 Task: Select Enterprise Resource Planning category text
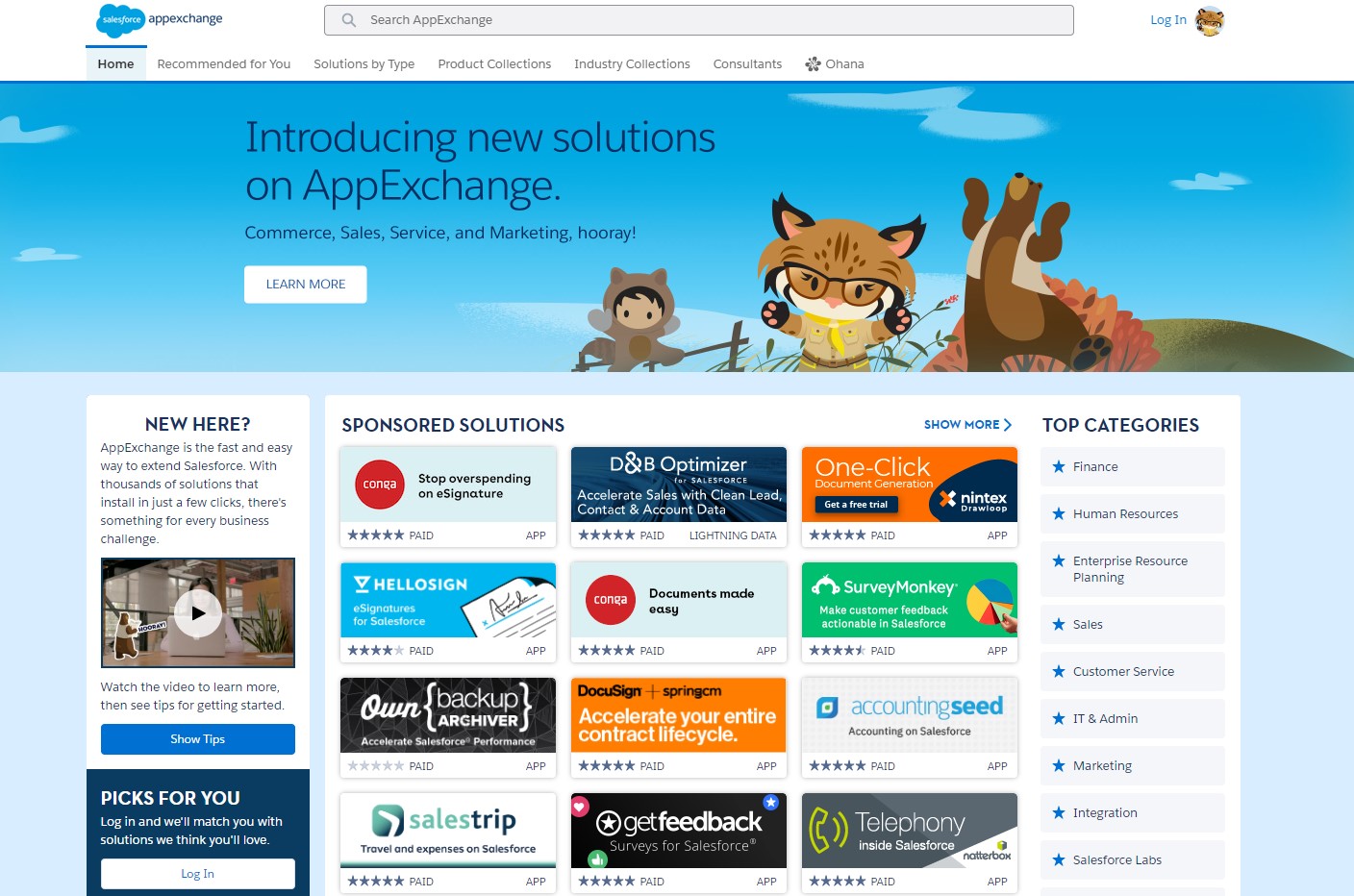(x=1130, y=569)
